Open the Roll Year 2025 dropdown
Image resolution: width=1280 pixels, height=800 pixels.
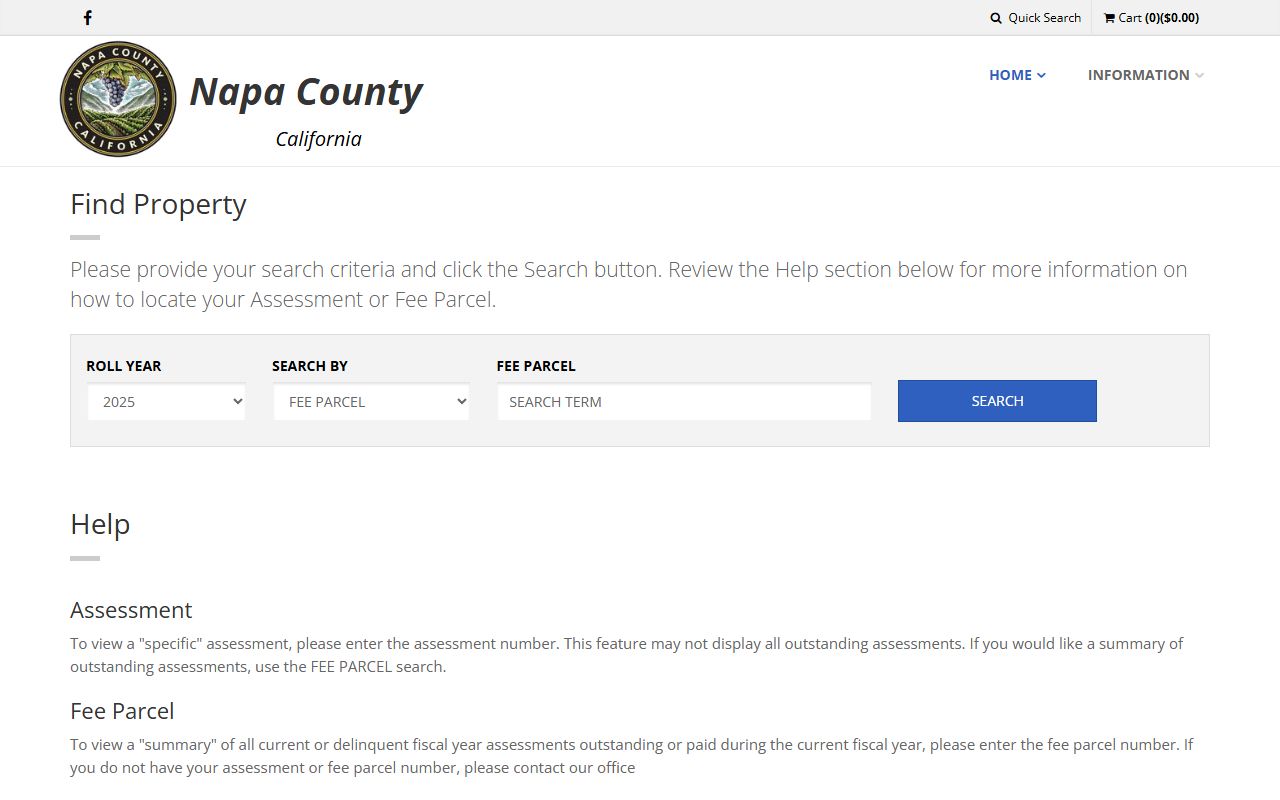click(x=166, y=401)
